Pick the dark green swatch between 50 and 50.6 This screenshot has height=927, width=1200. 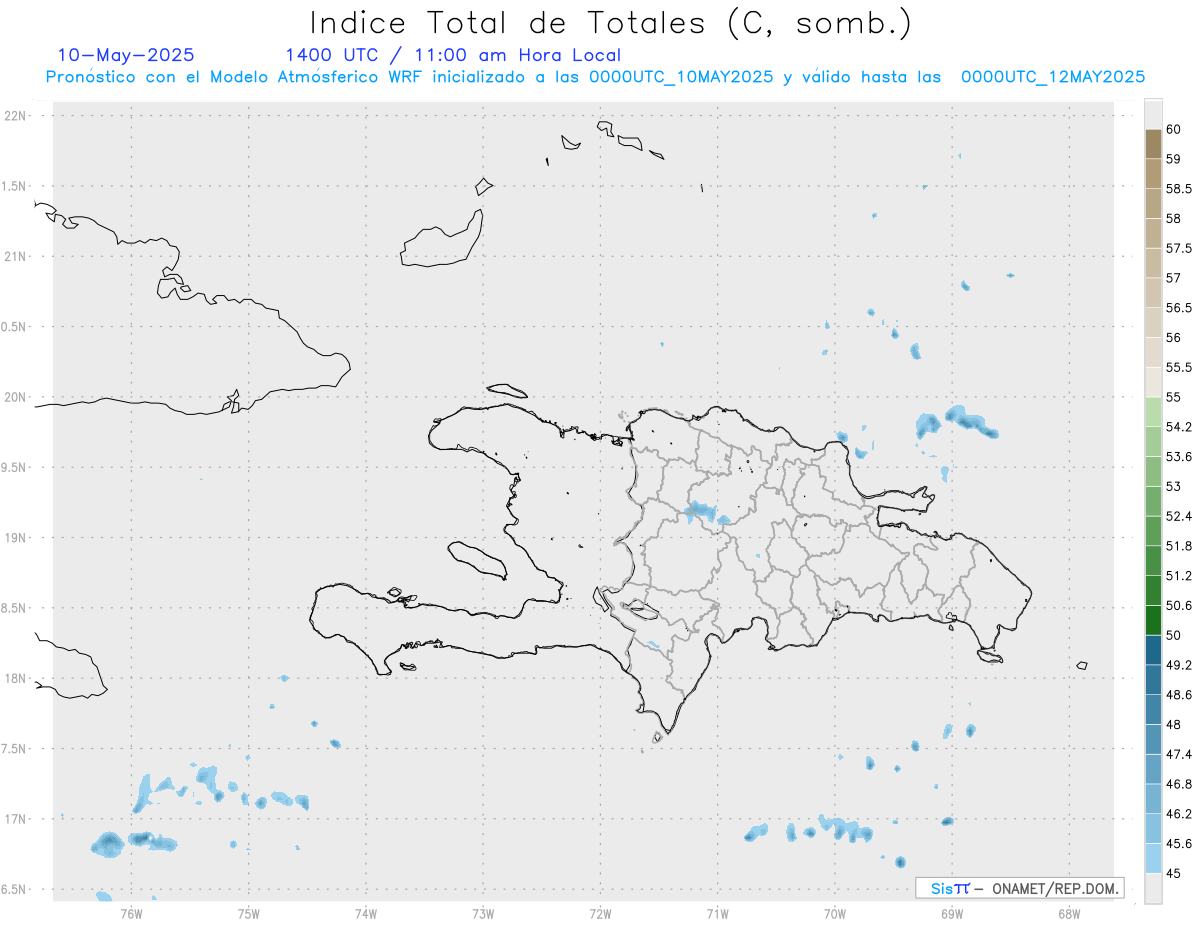tap(1153, 620)
